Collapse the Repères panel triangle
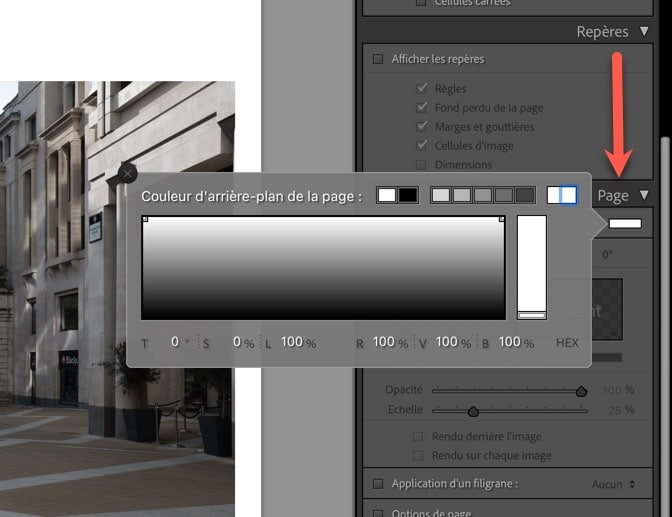This screenshot has height=517, width=672. (x=645, y=32)
